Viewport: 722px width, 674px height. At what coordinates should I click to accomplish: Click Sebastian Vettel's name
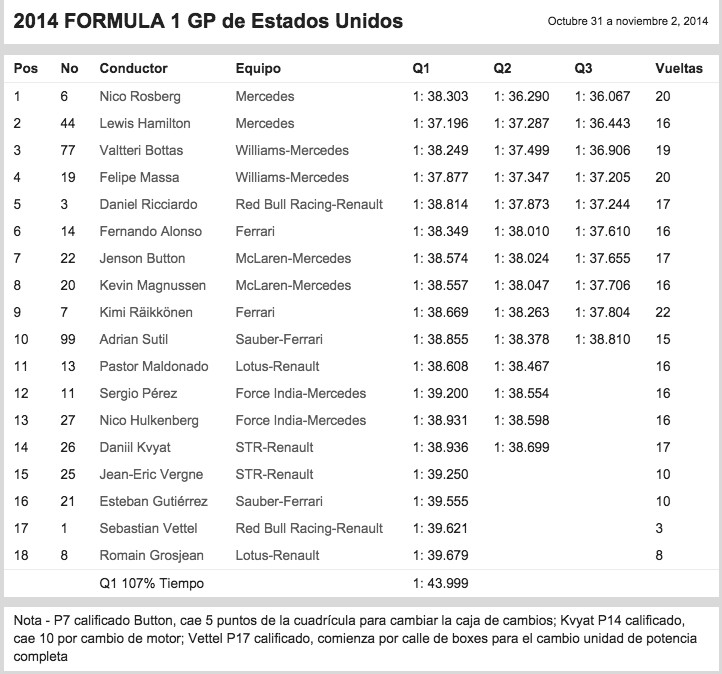point(147,529)
